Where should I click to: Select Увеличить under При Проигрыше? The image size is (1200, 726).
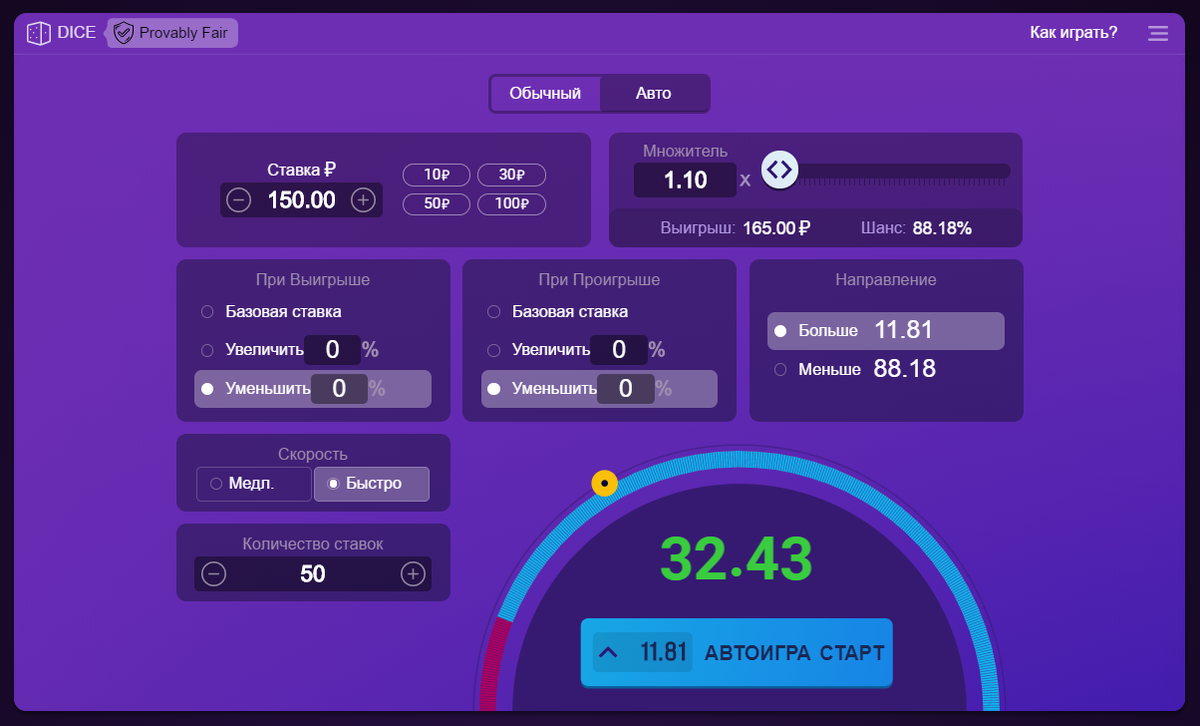(x=539, y=350)
